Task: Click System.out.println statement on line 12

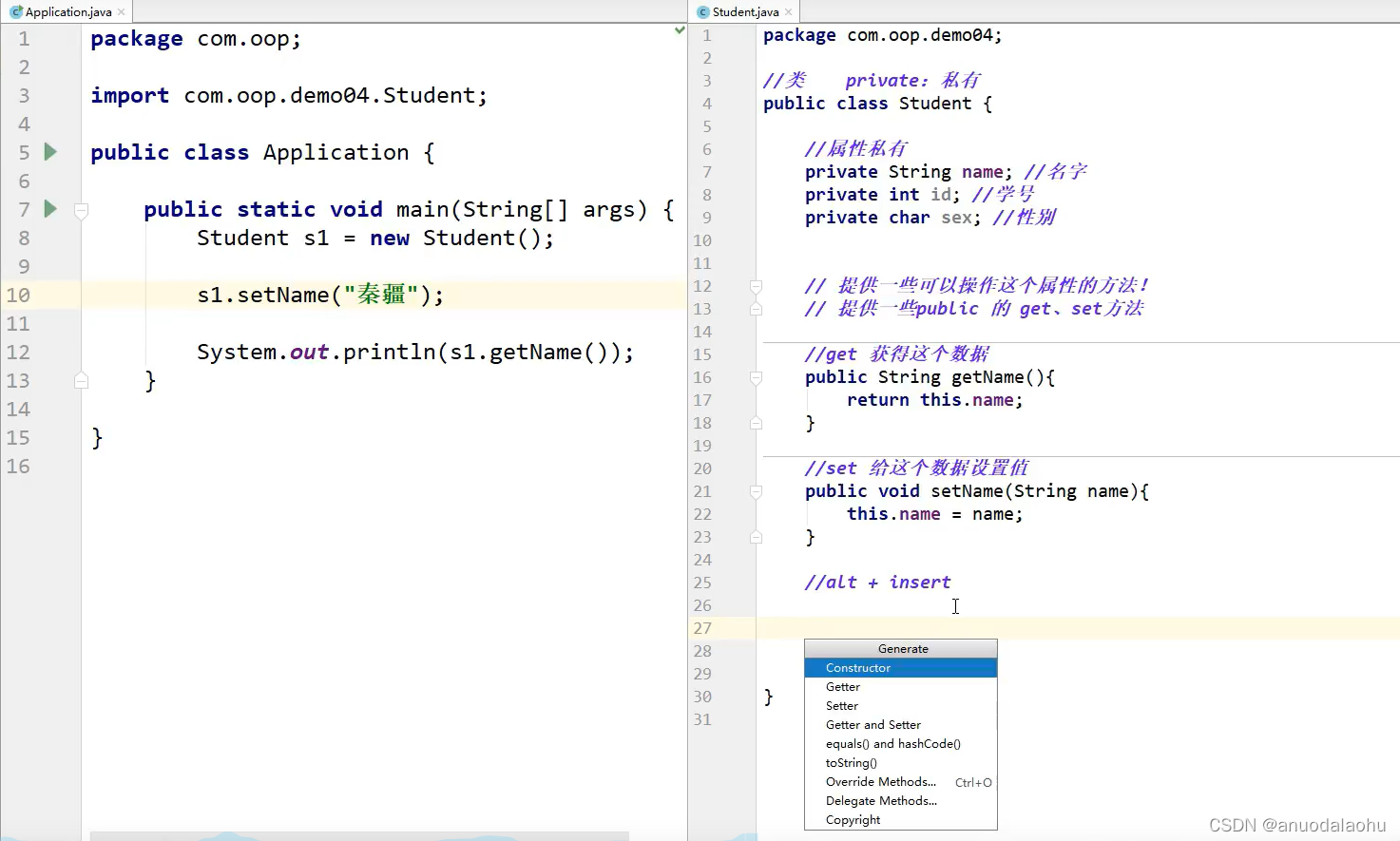Action: [415, 352]
